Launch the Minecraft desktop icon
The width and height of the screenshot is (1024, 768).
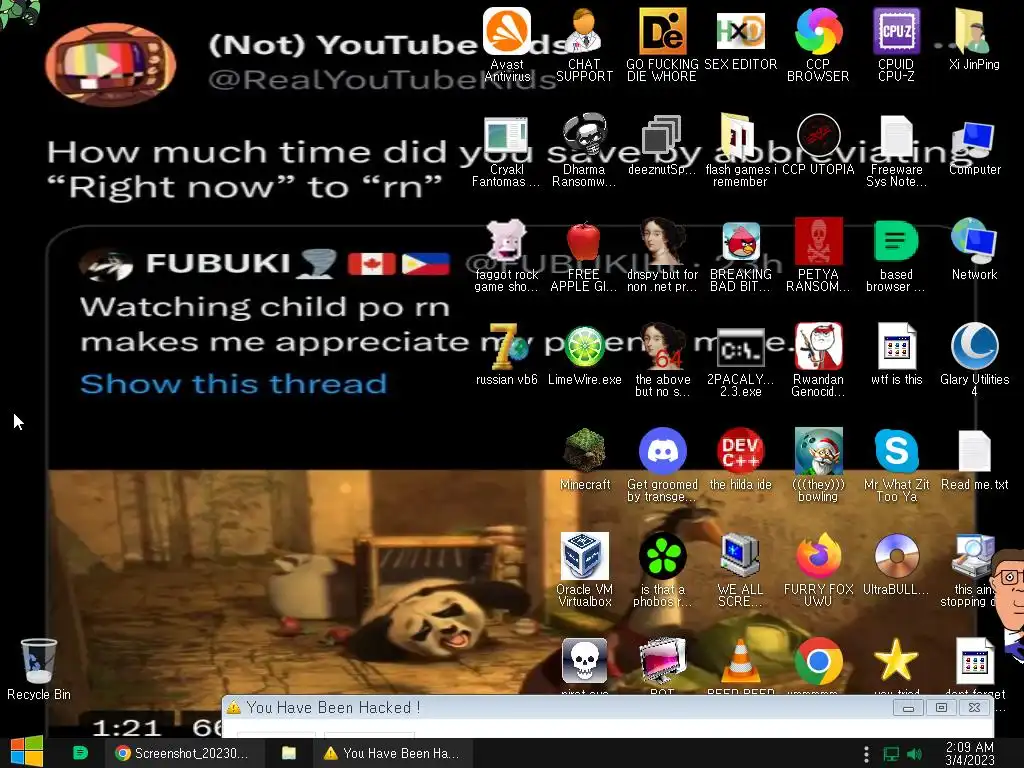[584, 460]
